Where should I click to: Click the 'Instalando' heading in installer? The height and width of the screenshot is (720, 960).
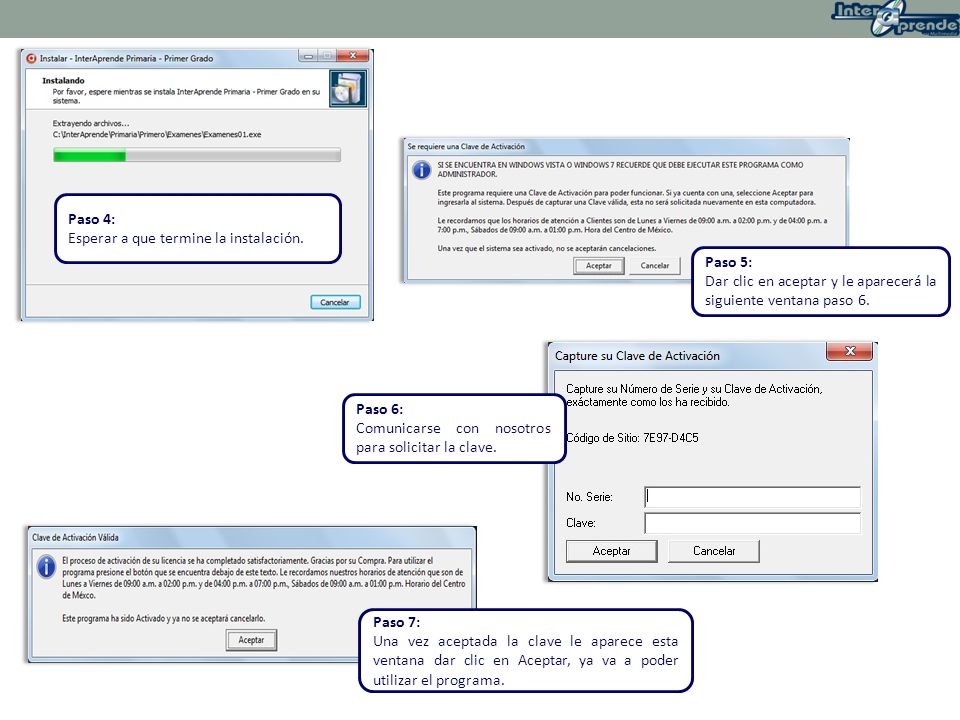63,80
